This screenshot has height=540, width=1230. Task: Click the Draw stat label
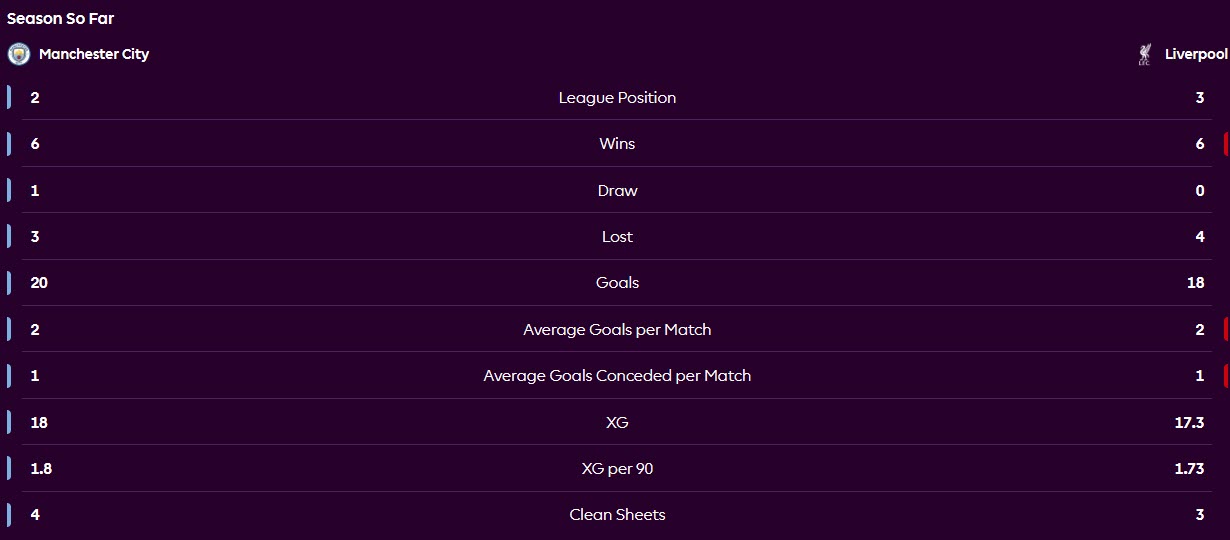pos(617,190)
